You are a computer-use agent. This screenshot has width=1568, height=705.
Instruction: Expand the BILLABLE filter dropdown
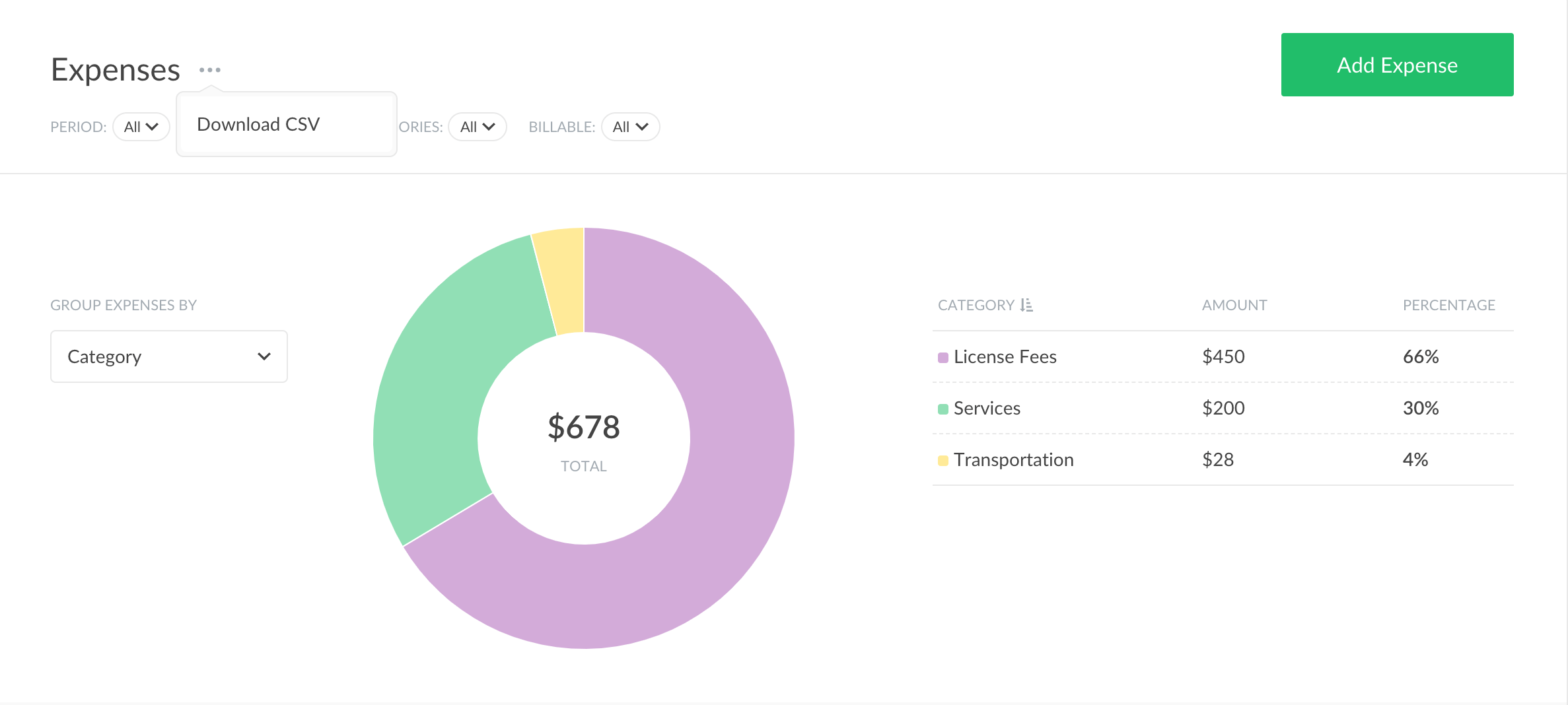[629, 127]
